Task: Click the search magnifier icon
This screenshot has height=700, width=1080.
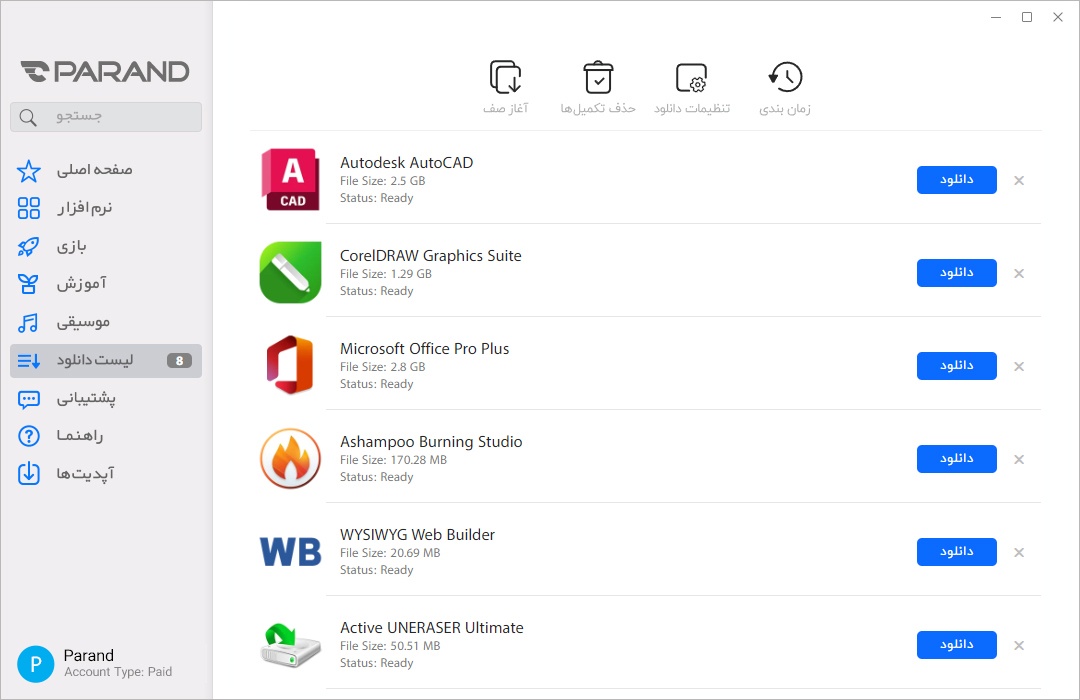Action: click(28, 117)
